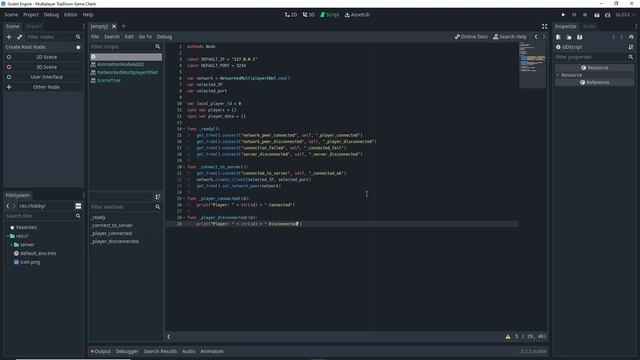
Task: Collapse the res:// root folder
Action: (x=7, y=236)
